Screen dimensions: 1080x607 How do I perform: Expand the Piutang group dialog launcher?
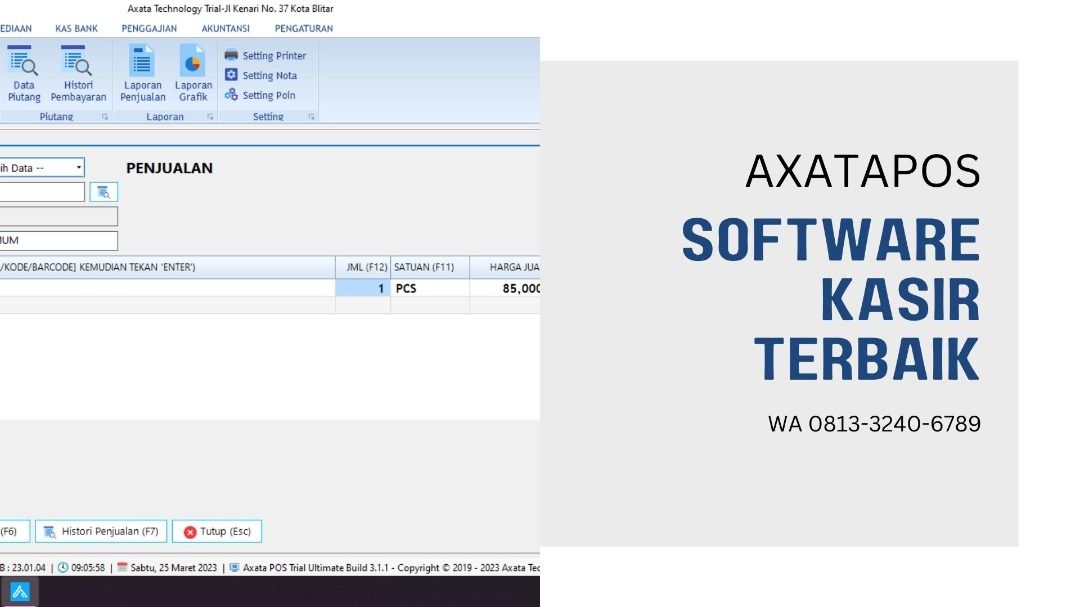click(105, 117)
